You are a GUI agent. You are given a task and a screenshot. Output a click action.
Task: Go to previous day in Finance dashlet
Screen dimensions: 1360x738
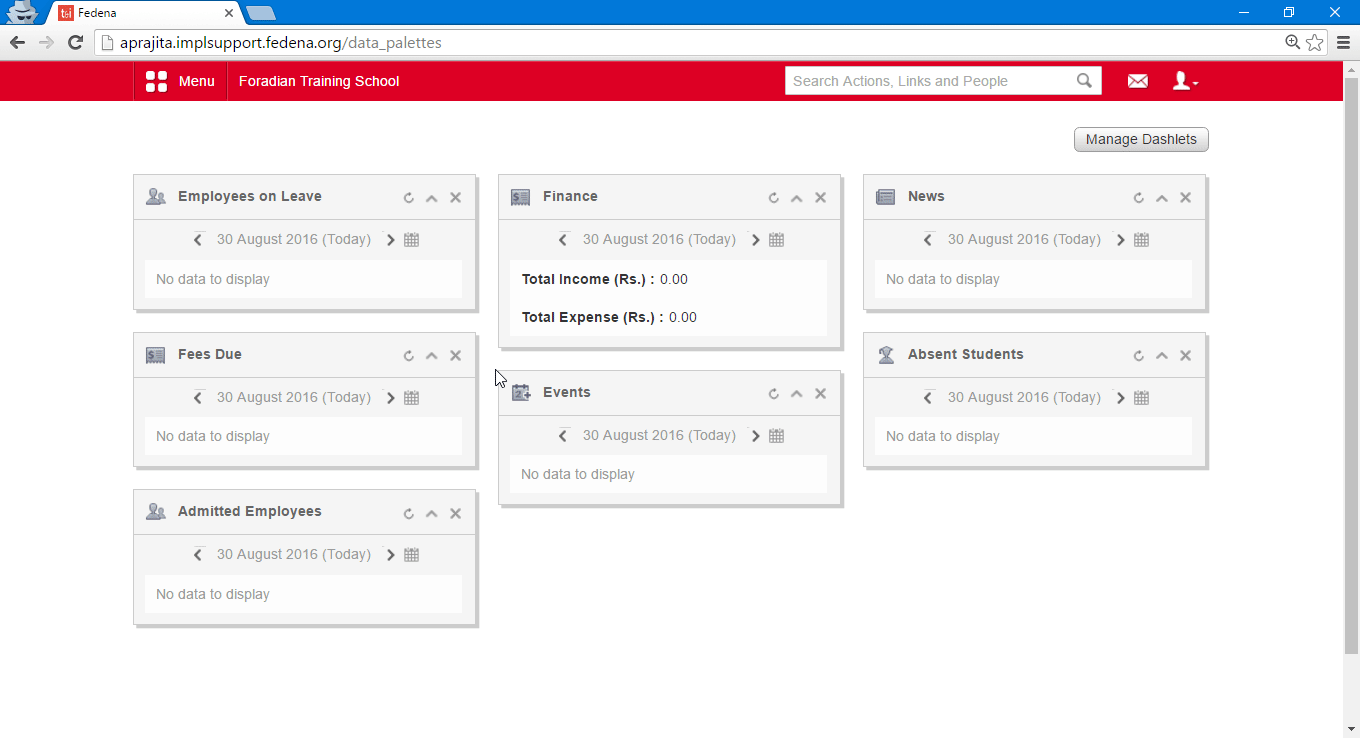pyautogui.click(x=563, y=240)
